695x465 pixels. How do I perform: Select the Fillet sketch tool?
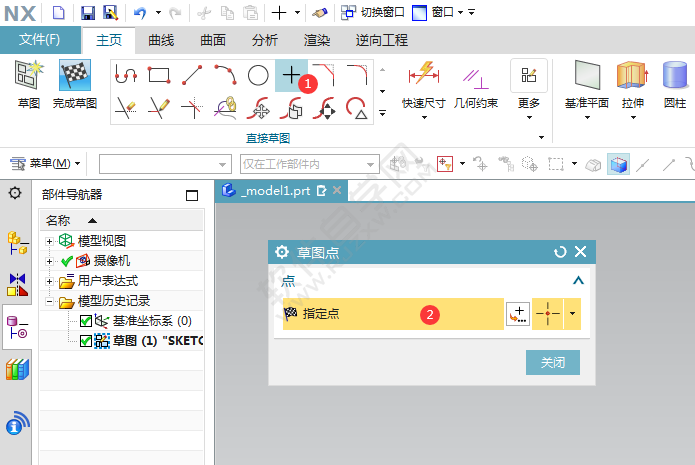(x=357, y=74)
